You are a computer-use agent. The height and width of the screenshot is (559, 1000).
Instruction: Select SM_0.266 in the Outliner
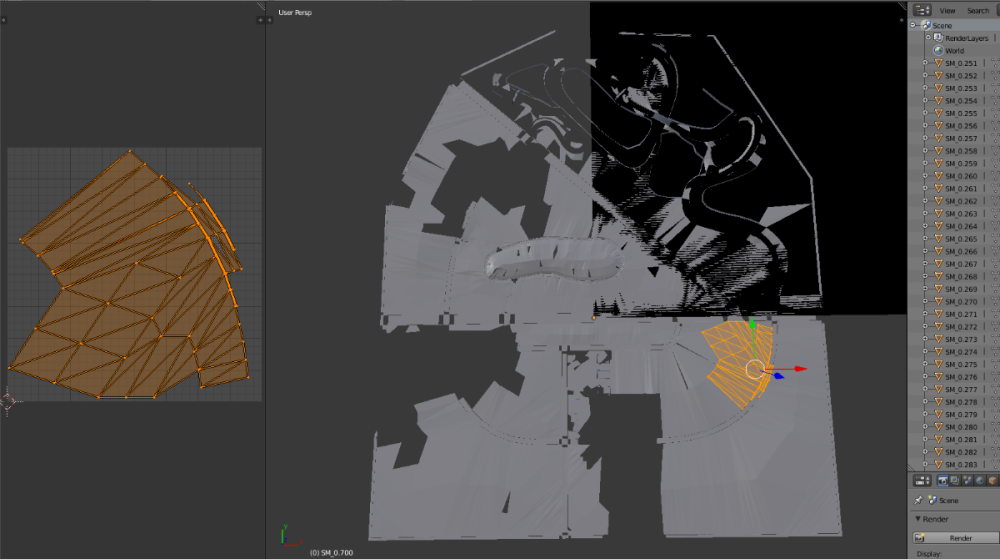coord(961,252)
